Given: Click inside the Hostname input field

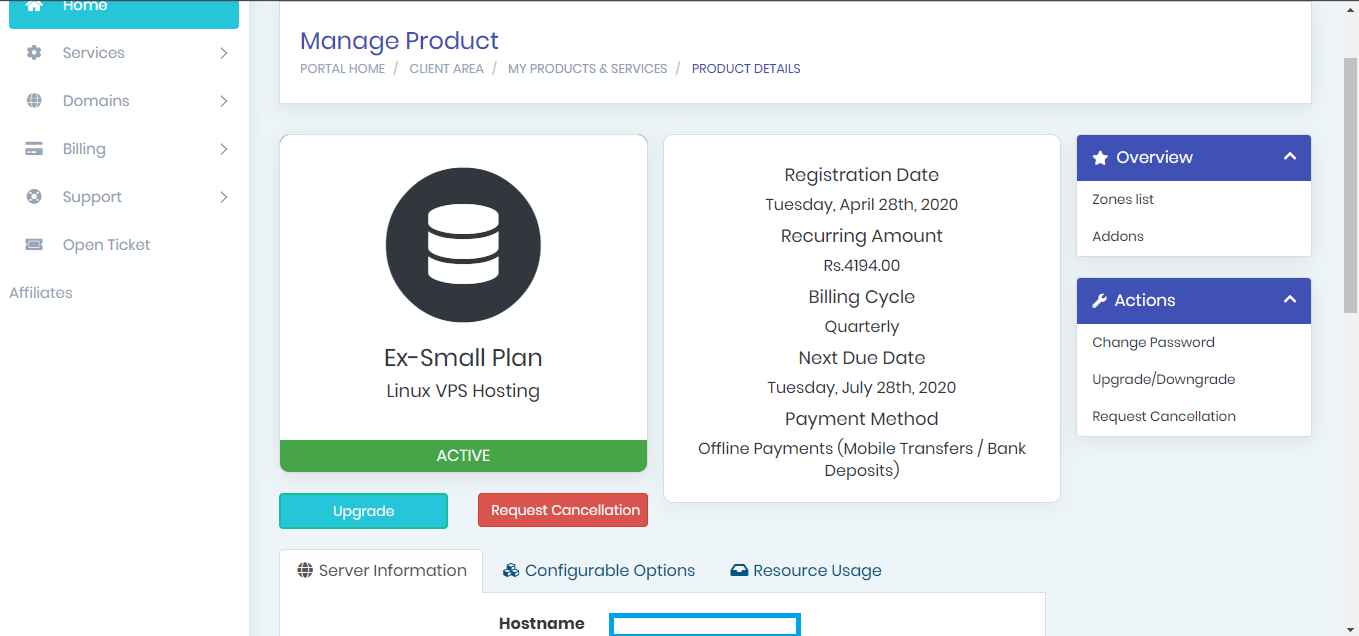Looking at the screenshot, I should point(704,624).
